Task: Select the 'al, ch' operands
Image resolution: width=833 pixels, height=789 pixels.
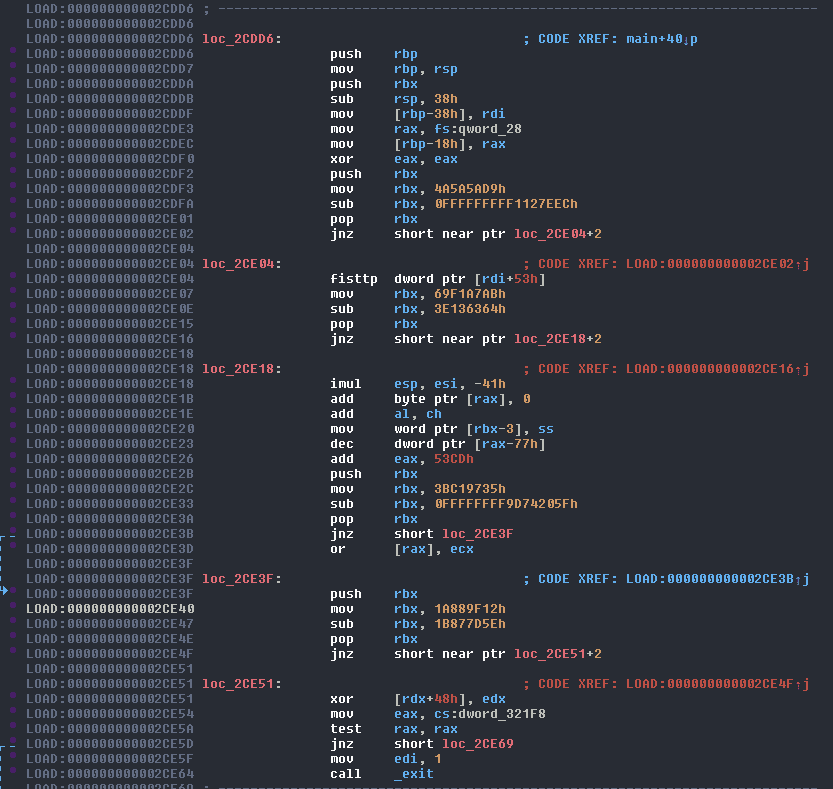Action: [418, 414]
